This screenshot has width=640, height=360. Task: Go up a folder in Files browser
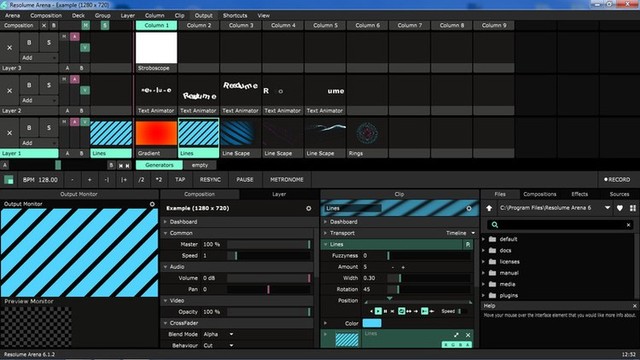pyautogui.click(x=489, y=208)
